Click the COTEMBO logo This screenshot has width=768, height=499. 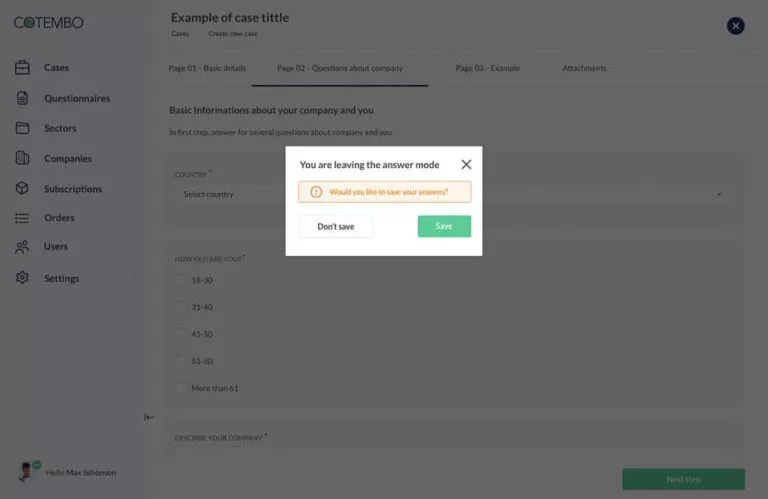pos(48,23)
